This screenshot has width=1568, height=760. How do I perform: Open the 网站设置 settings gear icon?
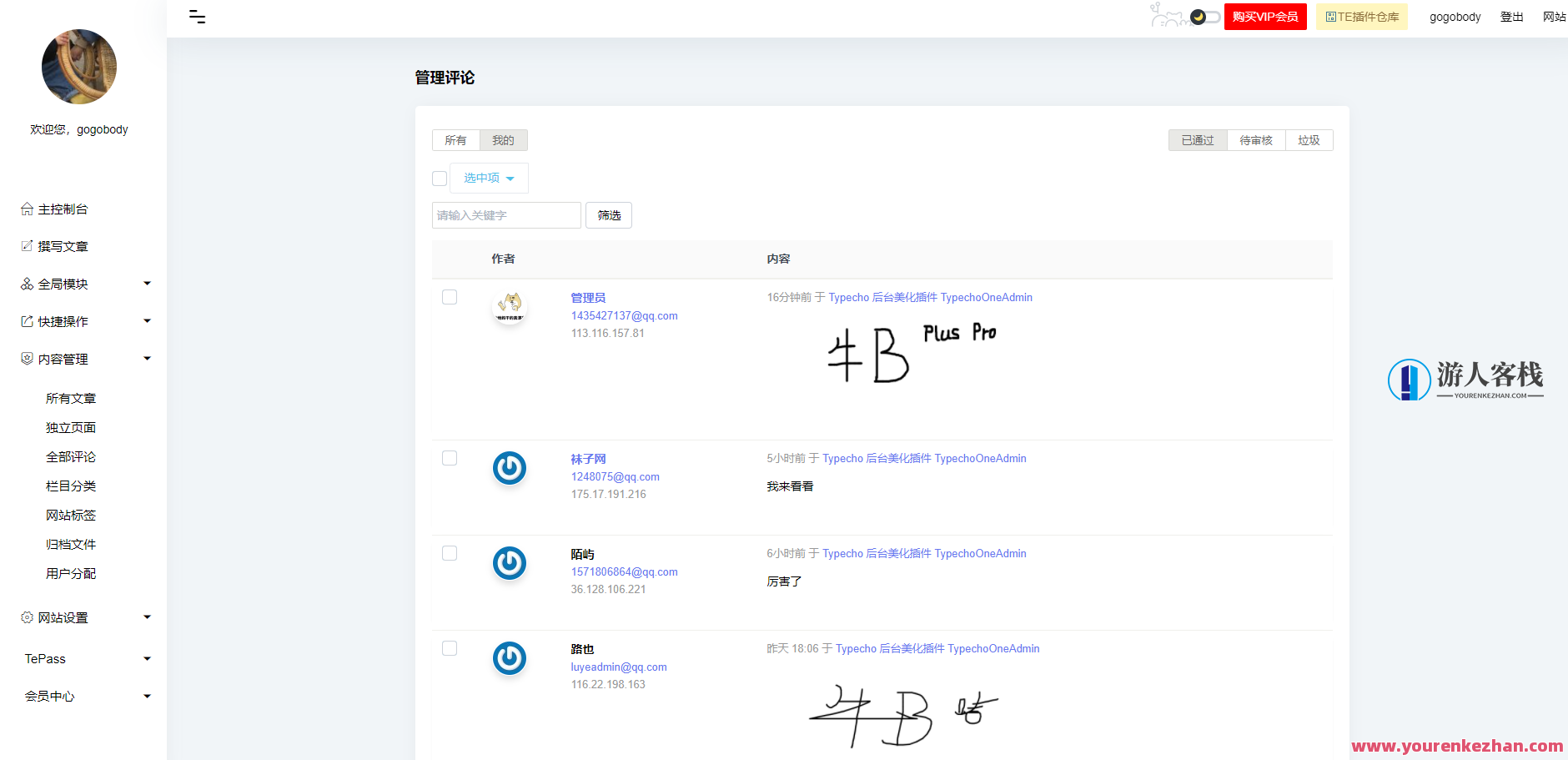(x=26, y=617)
